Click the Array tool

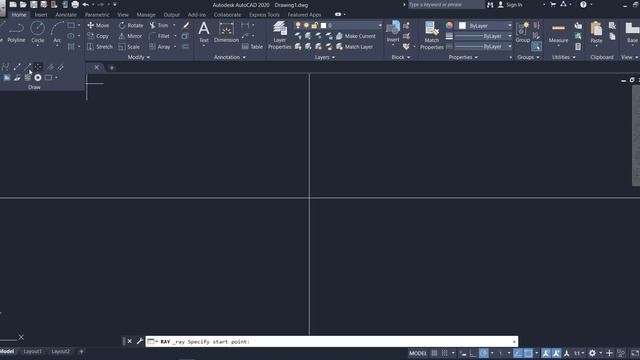coord(160,47)
